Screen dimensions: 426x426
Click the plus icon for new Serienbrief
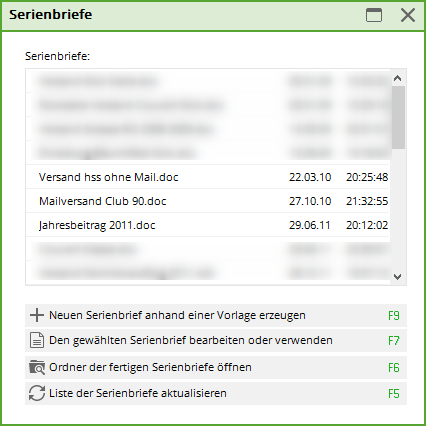point(37,315)
